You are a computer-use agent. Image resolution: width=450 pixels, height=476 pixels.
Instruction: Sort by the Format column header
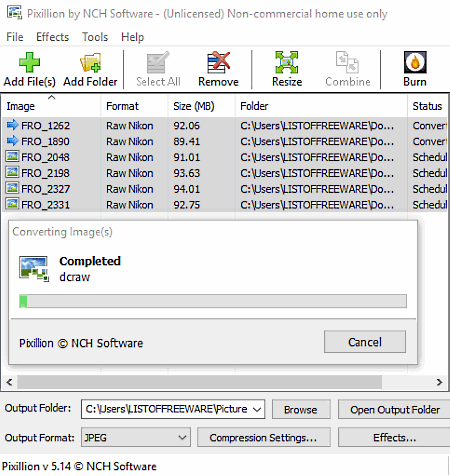point(134,106)
